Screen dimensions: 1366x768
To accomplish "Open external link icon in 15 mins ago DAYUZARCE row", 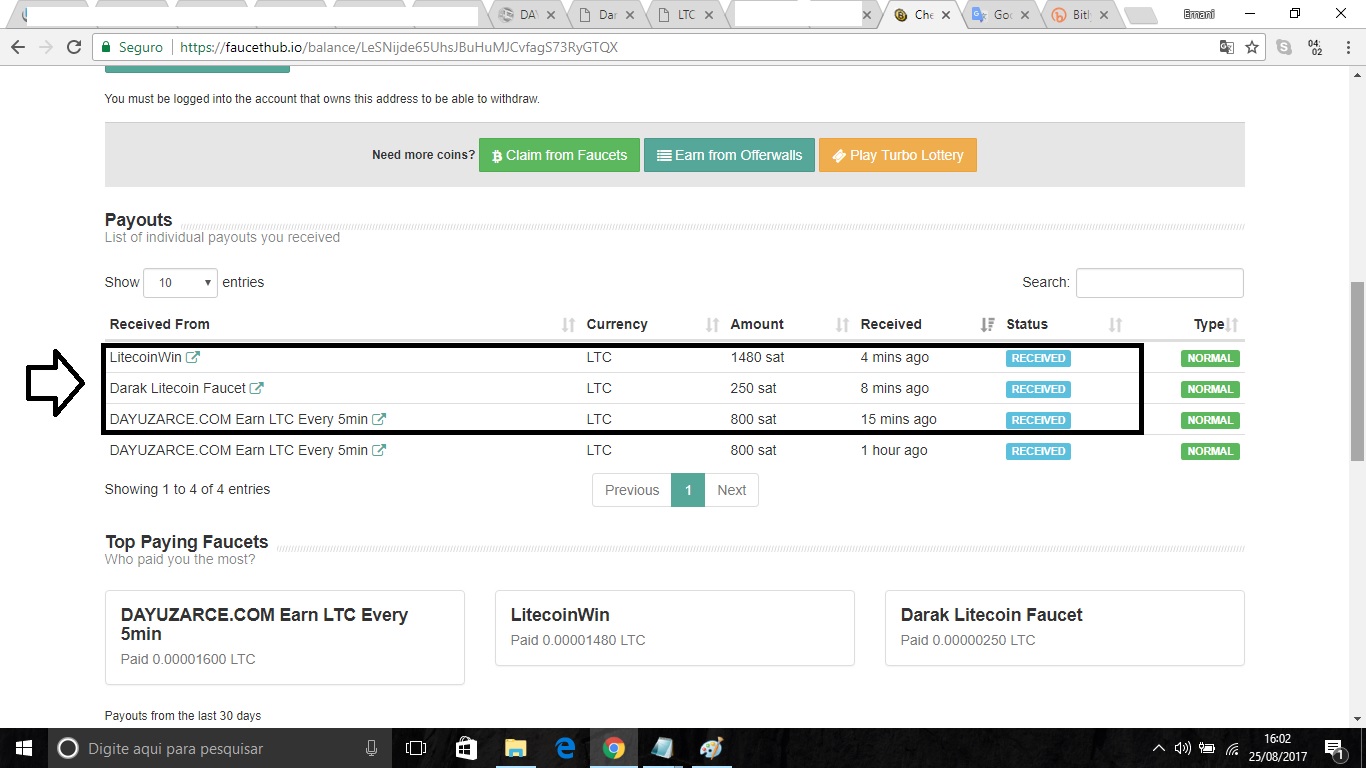I will pos(379,419).
